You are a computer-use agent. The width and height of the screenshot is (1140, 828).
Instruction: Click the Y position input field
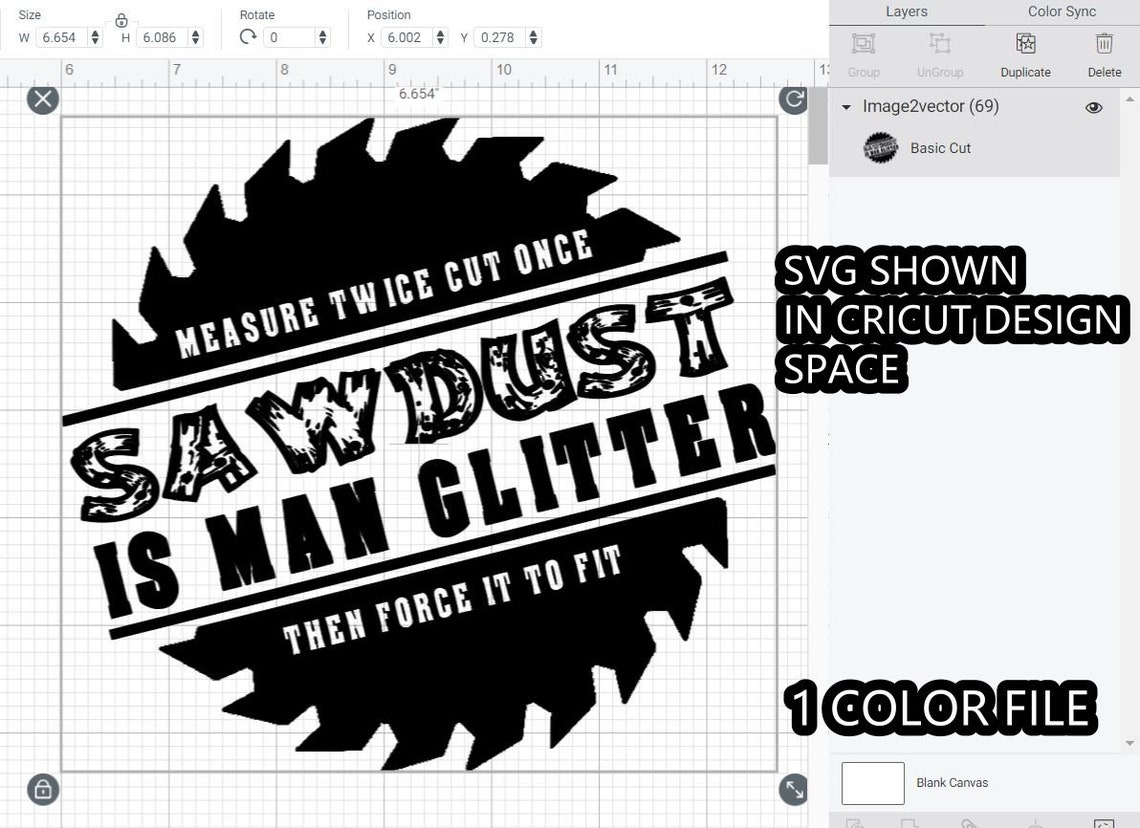click(498, 36)
